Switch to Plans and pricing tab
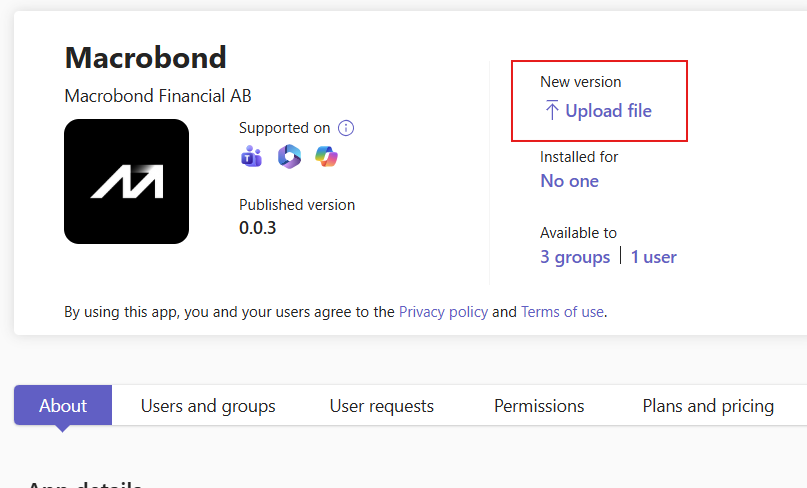The image size is (807, 488). pyautogui.click(x=708, y=406)
